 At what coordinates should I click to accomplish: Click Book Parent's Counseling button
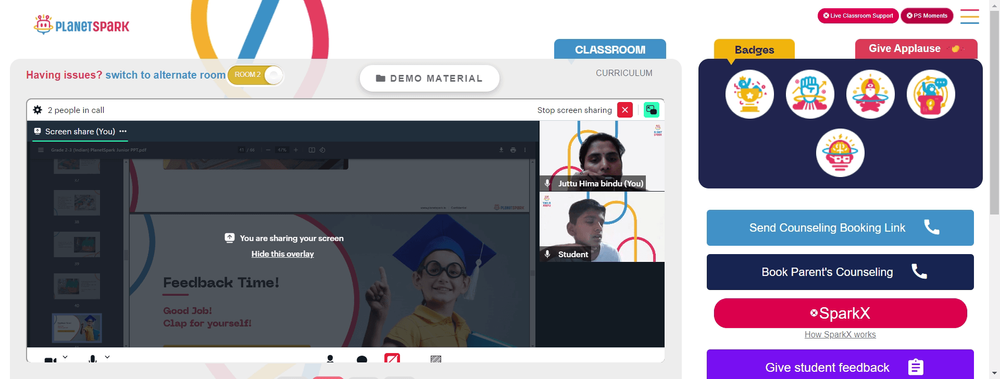[x=840, y=272]
